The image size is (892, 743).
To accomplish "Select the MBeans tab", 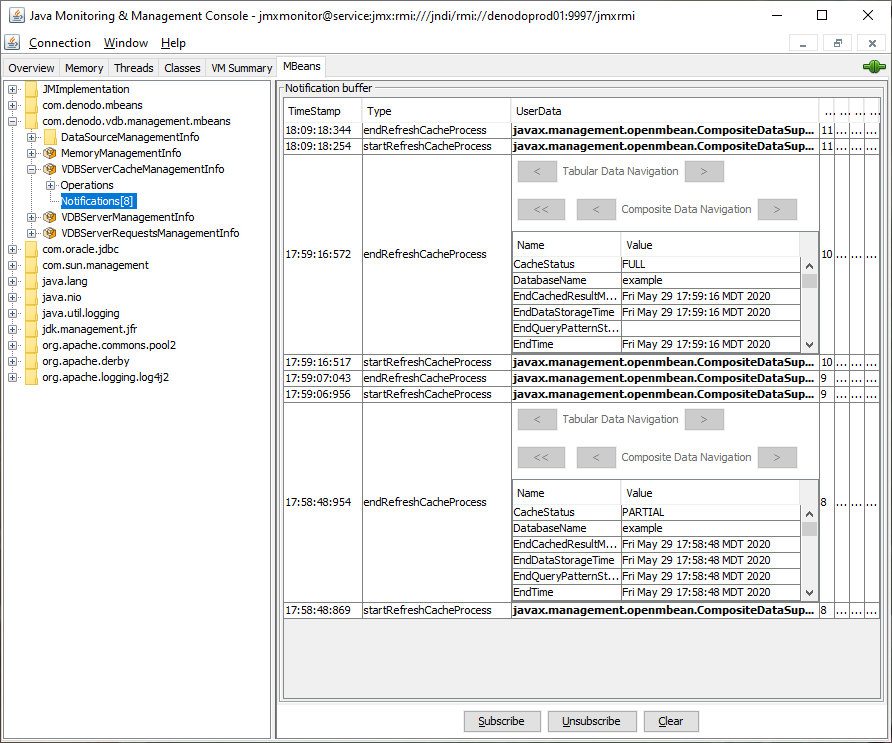I will (x=302, y=66).
